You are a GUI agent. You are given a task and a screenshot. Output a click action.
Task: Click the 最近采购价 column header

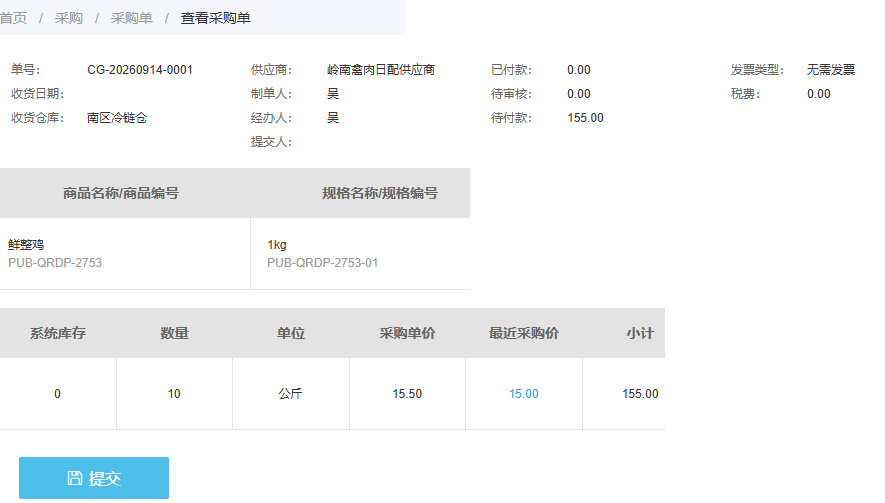pos(524,333)
